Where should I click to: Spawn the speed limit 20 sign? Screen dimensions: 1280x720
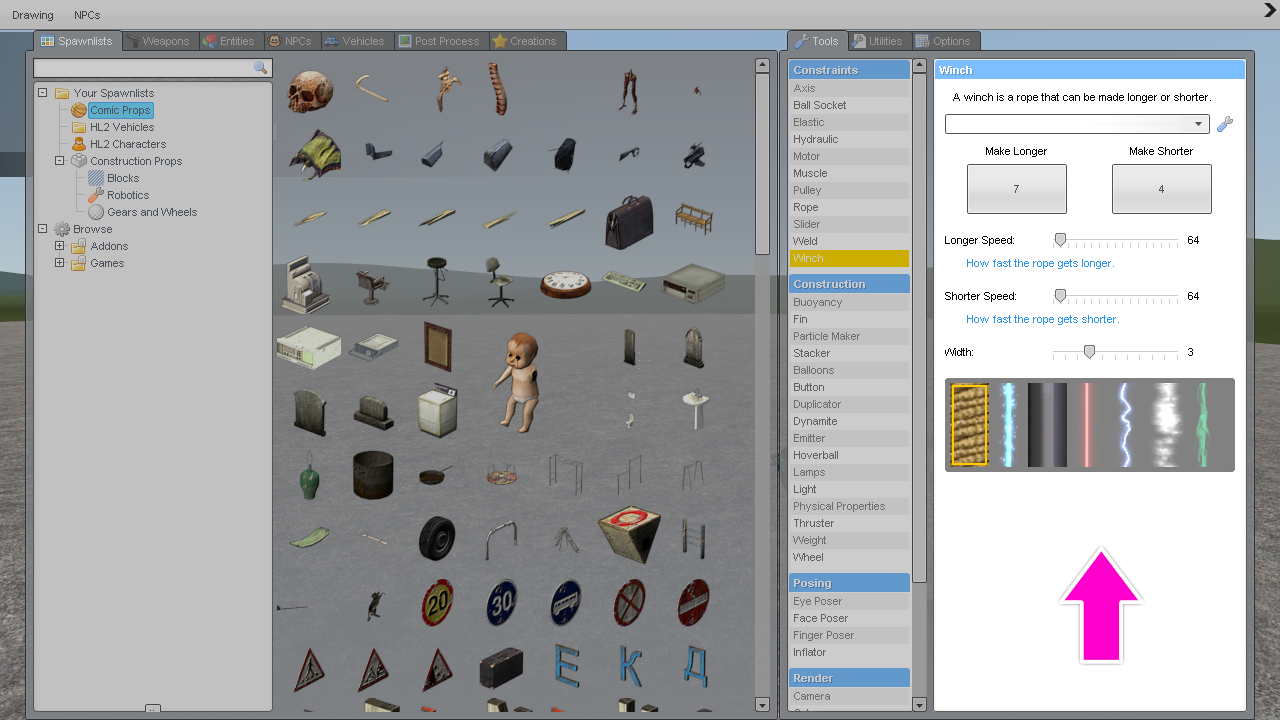437,603
